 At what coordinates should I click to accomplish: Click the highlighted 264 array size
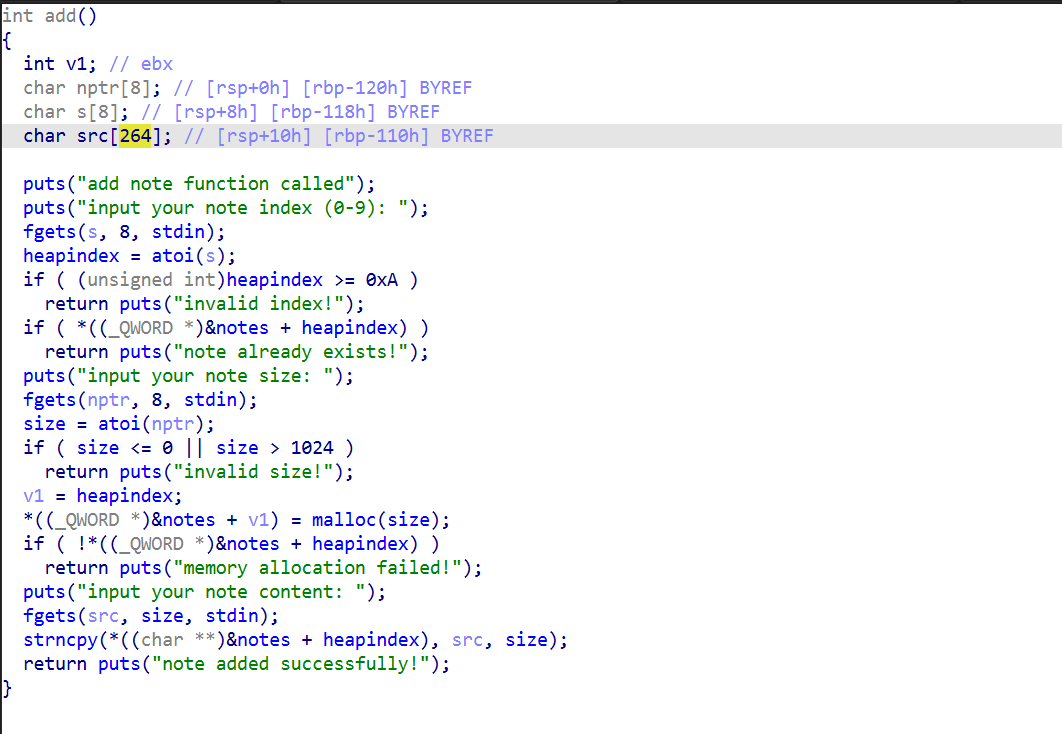[x=135, y=136]
